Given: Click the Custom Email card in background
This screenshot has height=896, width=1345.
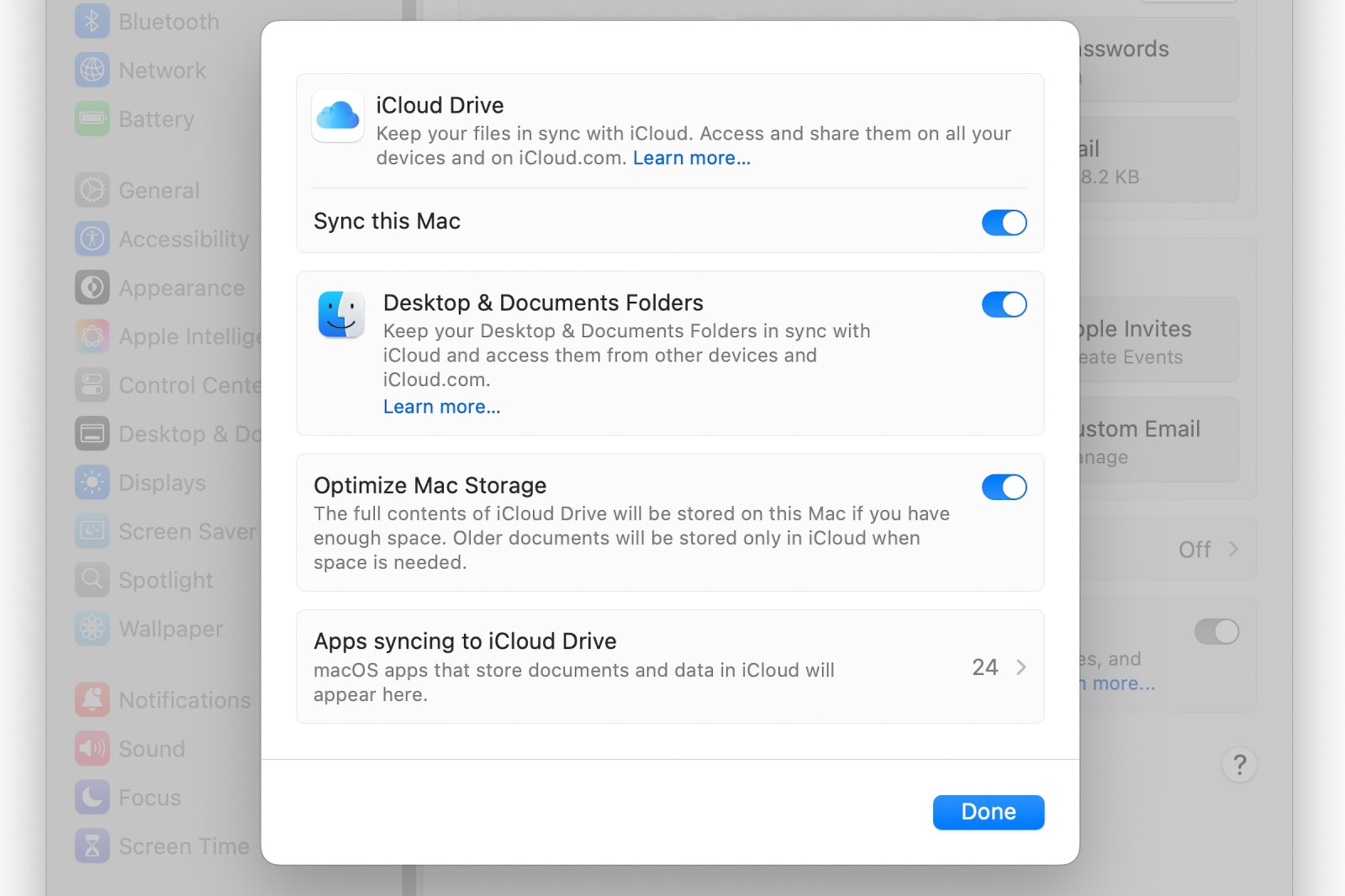Looking at the screenshot, I should point(1159,440).
